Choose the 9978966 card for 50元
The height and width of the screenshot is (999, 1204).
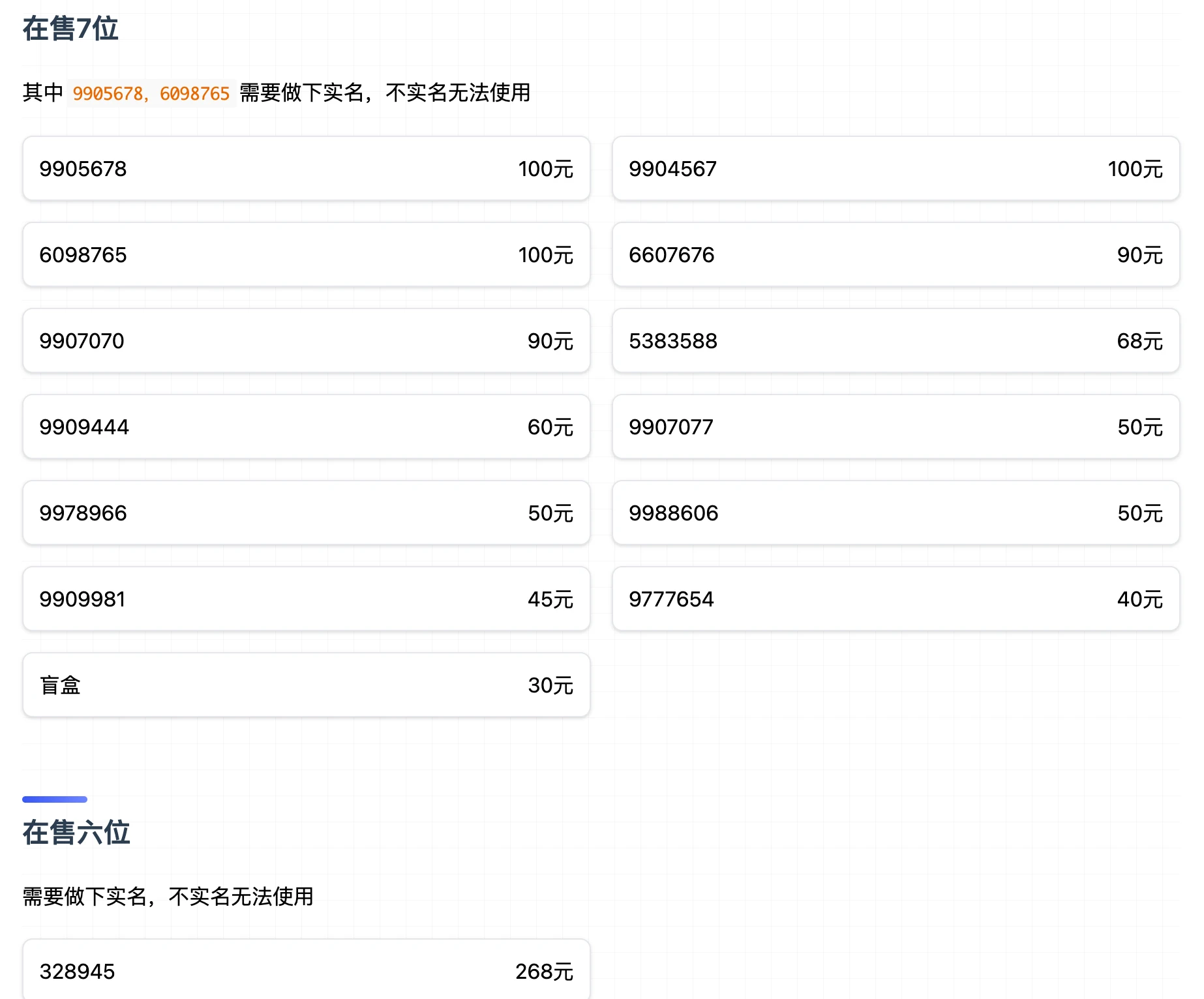tap(306, 513)
